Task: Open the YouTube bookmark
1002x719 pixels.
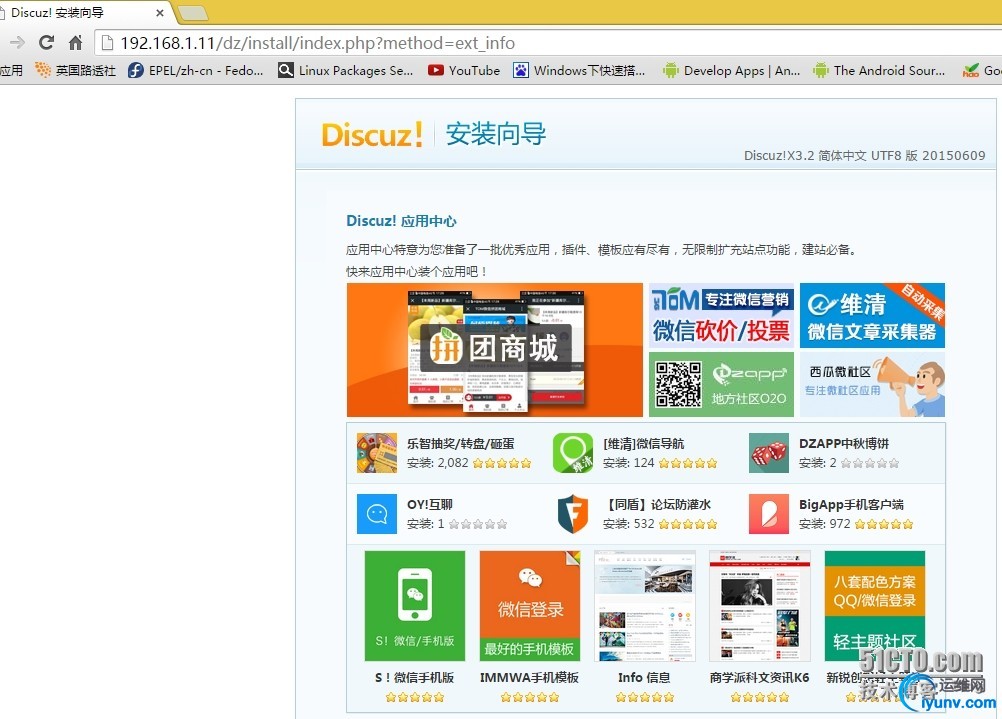Action: click(464, 70)
